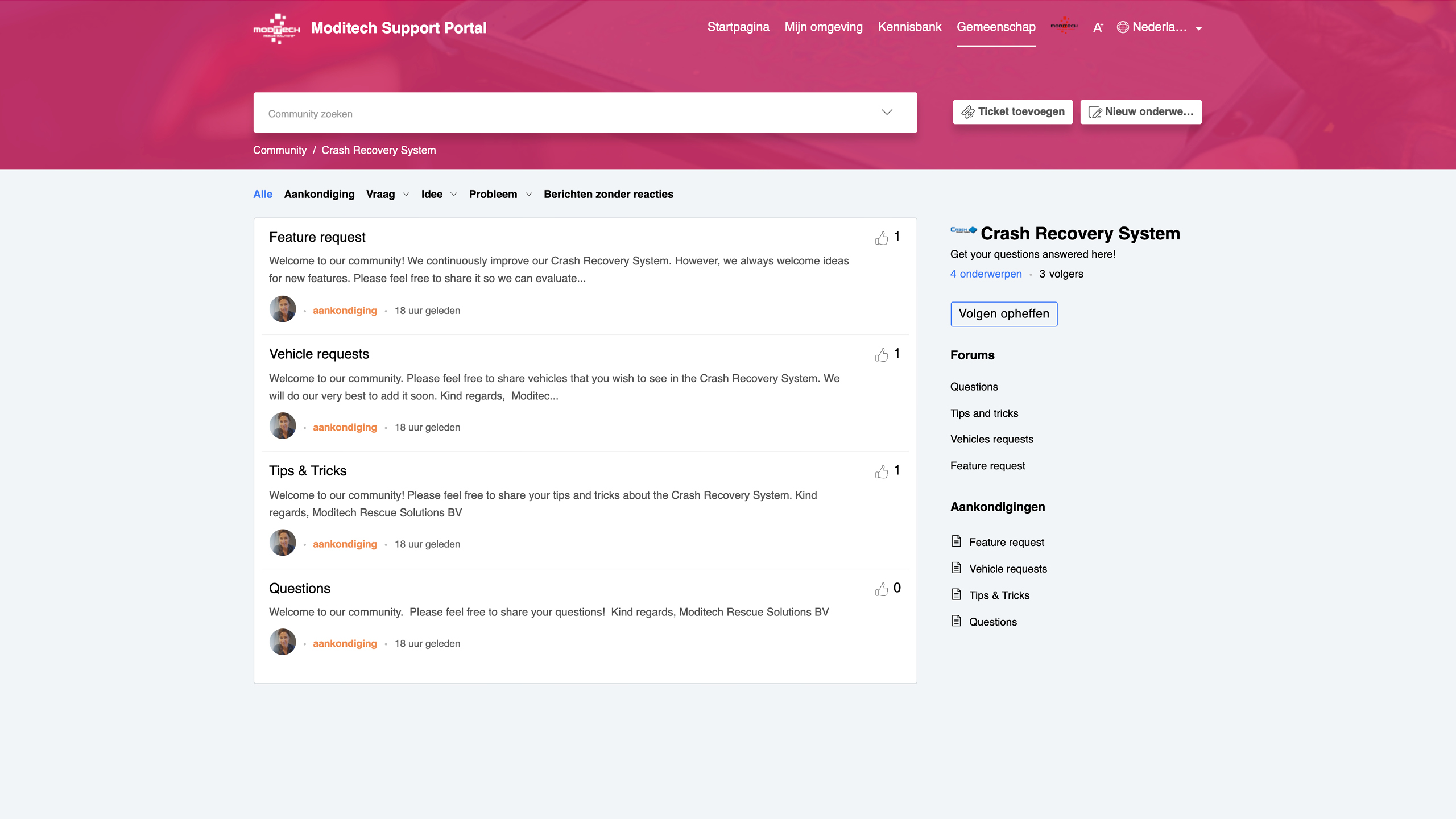Select the Aankondiging filter tab
The image size is (1456, 819).
click(x=319, y=194)
